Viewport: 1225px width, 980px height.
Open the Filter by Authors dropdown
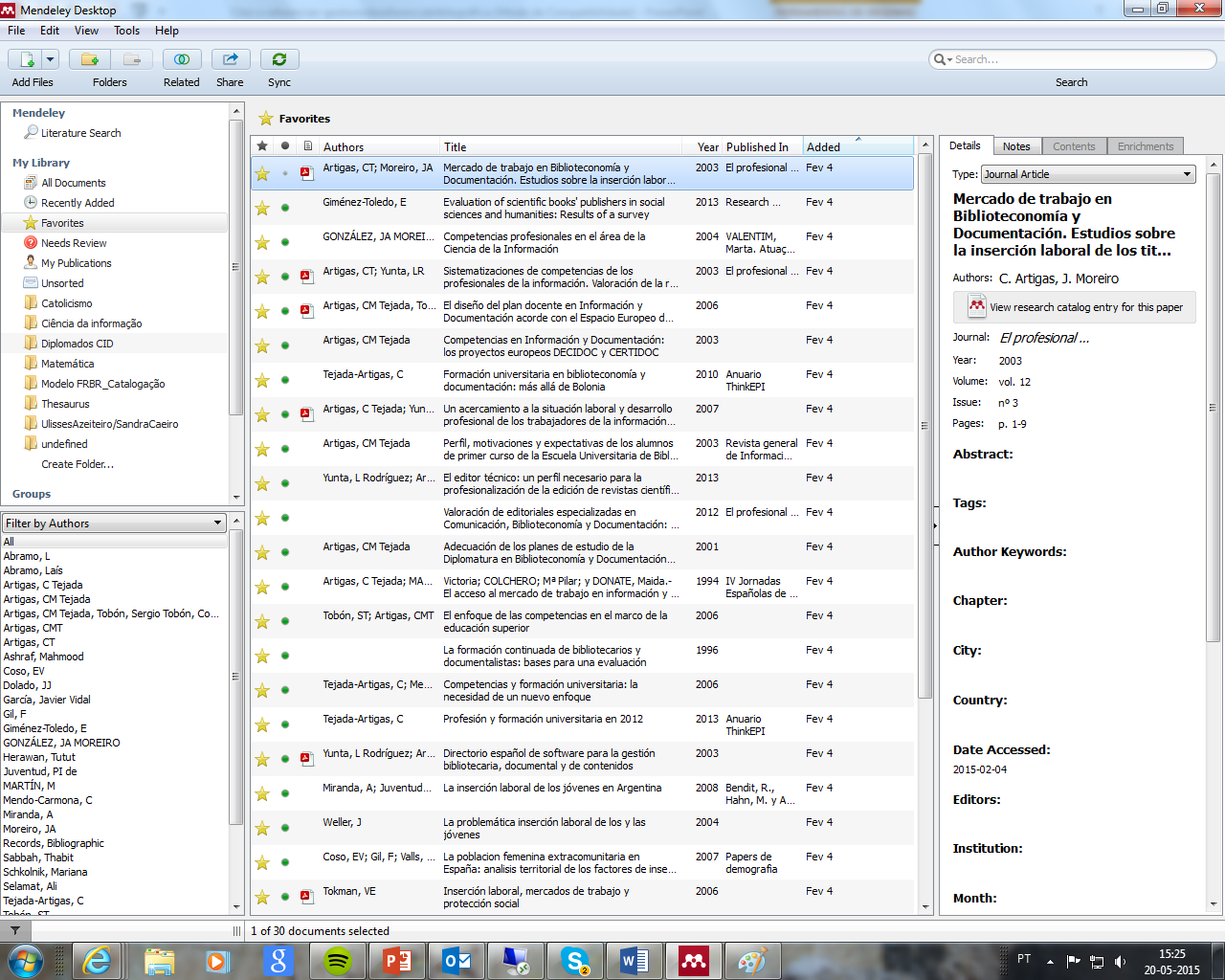click(x=114, y=523)
